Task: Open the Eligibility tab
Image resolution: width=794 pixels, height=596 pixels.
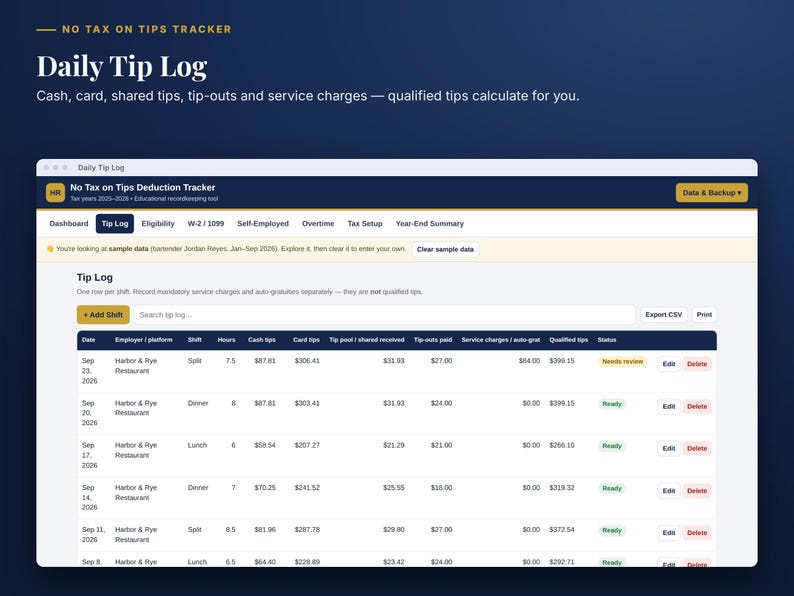Action: 158,223
